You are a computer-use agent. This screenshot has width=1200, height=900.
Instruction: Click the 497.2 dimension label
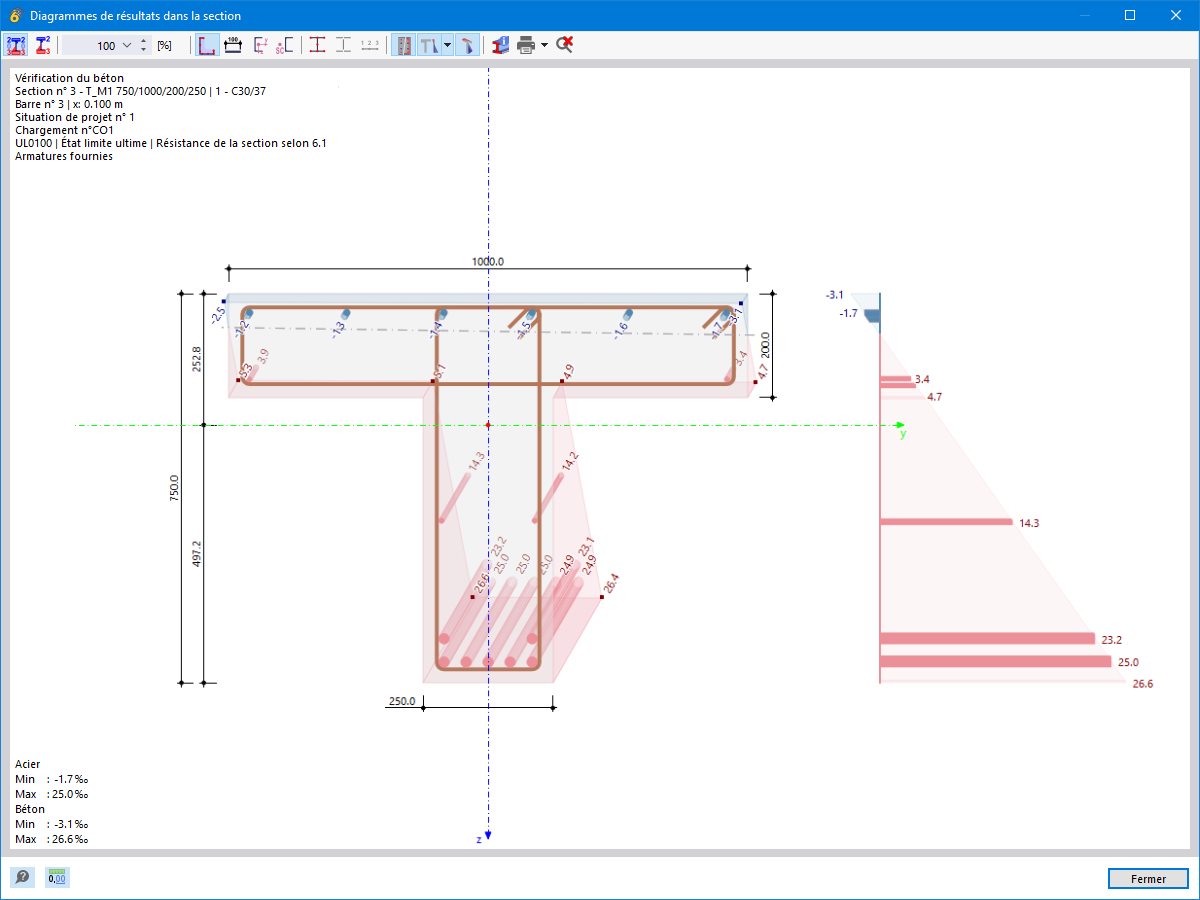(x=196, y=555)
